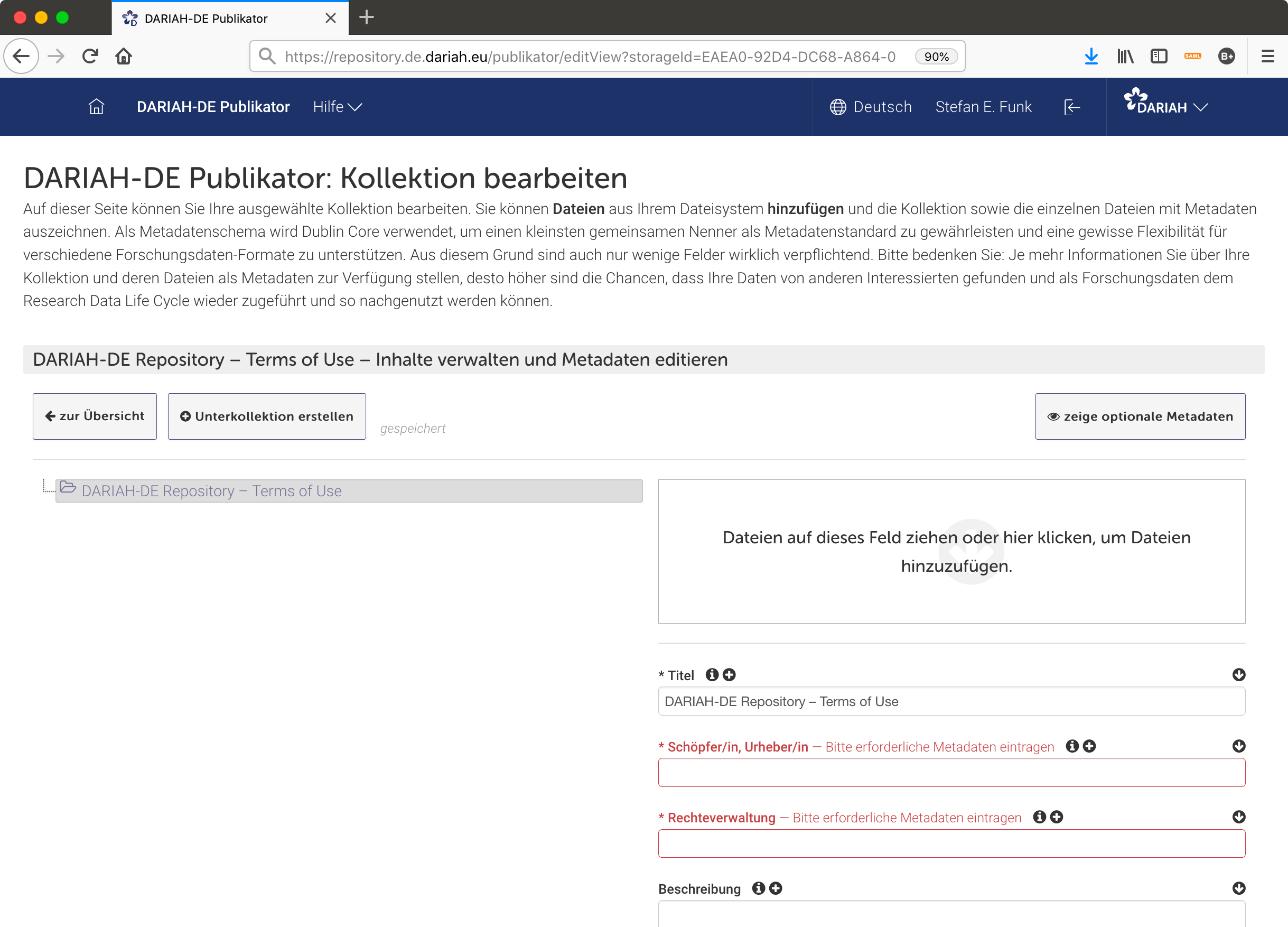Click the SAML extension icon in the toolbar

click(x=1193, y=56)
